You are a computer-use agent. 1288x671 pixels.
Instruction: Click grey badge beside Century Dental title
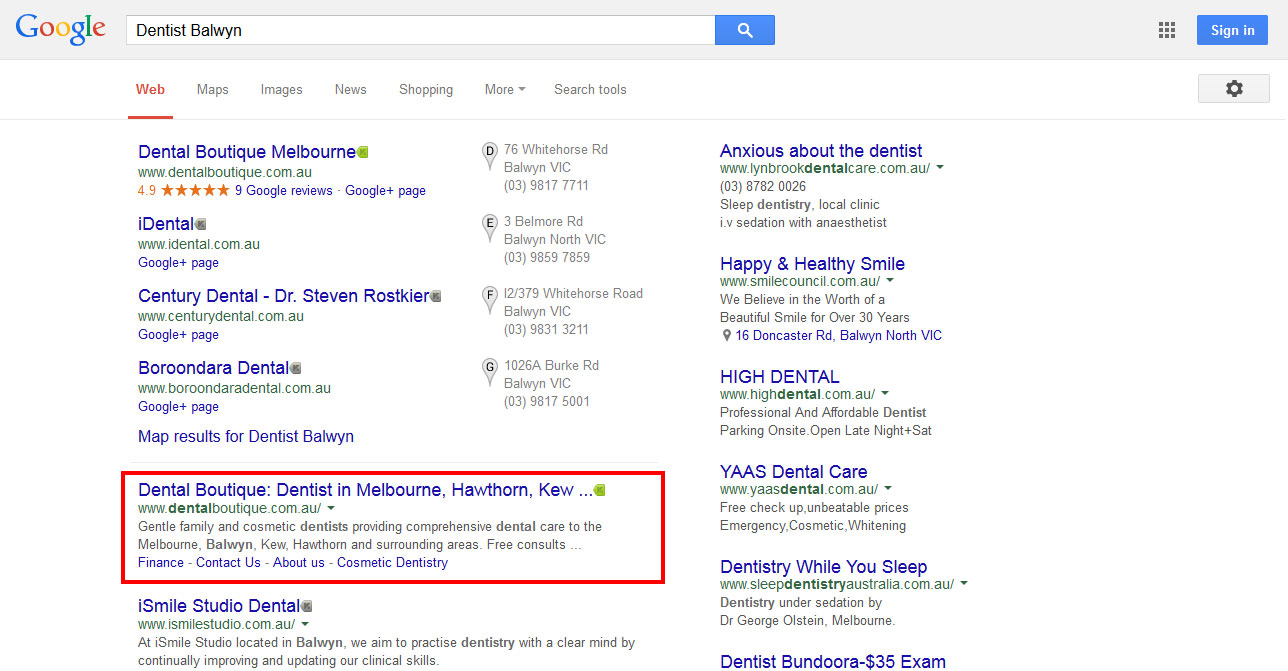click(435, 296)
